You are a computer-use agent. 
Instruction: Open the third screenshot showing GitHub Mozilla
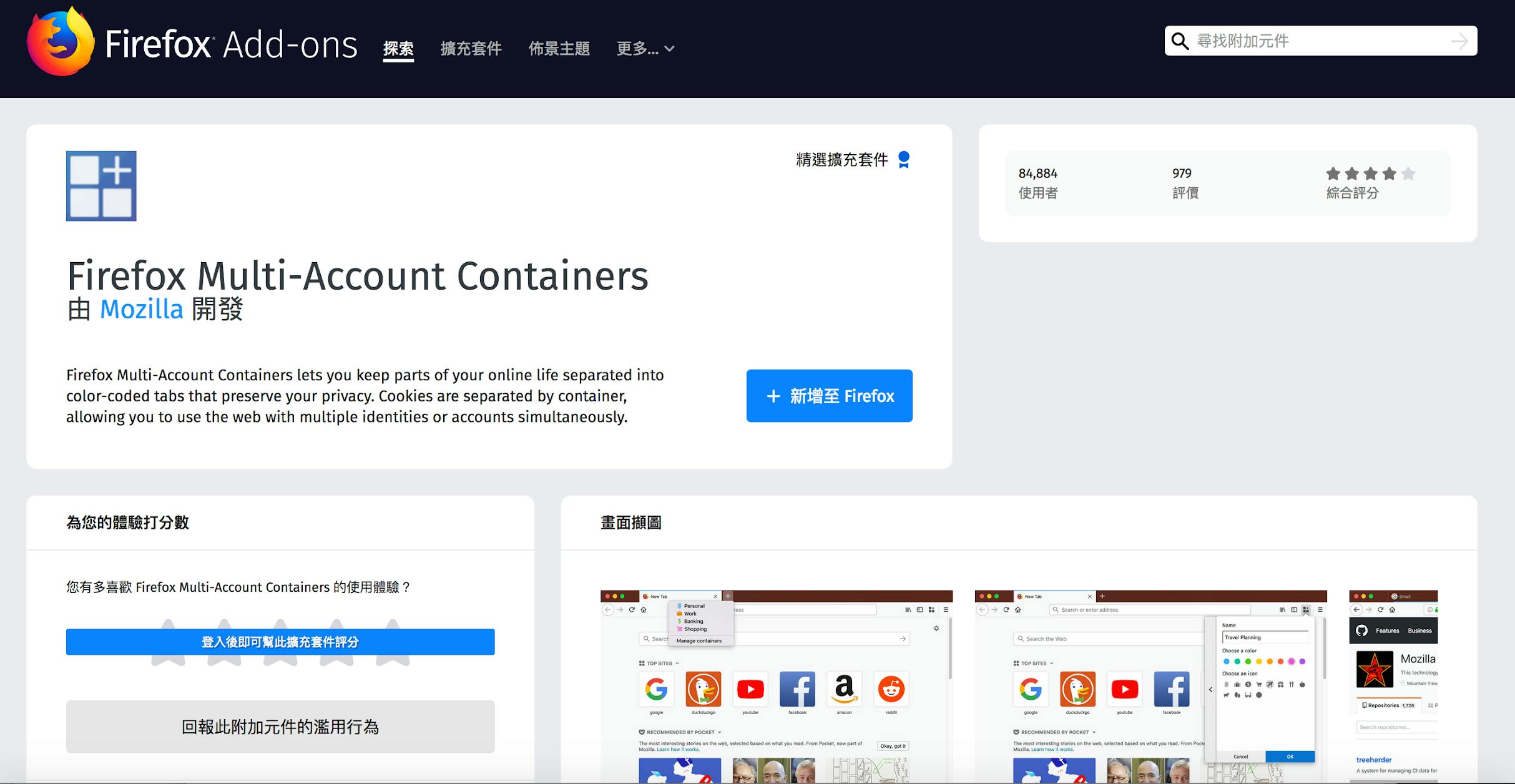pos(1393,687)
